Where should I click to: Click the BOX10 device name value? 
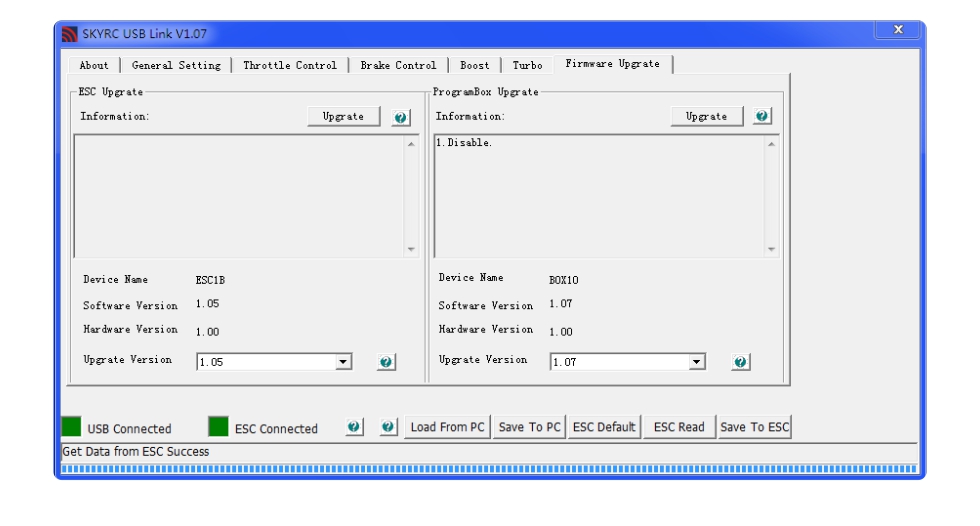click(x=564, y=280)
